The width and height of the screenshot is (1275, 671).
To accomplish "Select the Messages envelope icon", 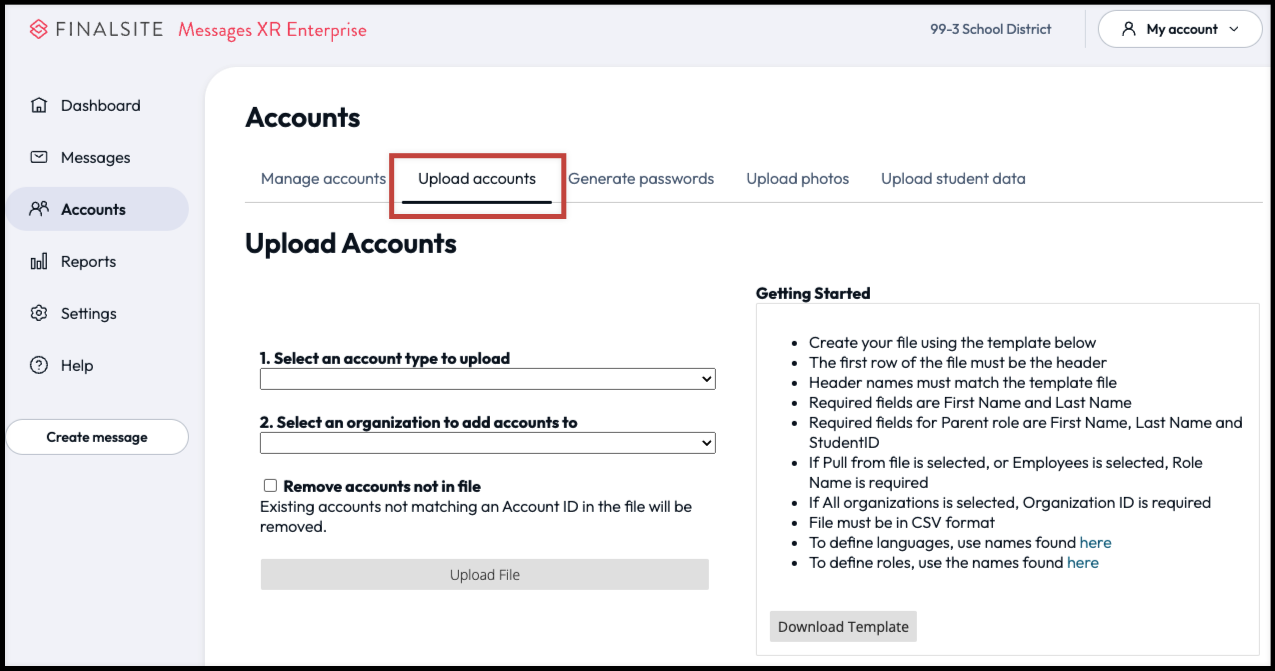I will coord(39,157).
